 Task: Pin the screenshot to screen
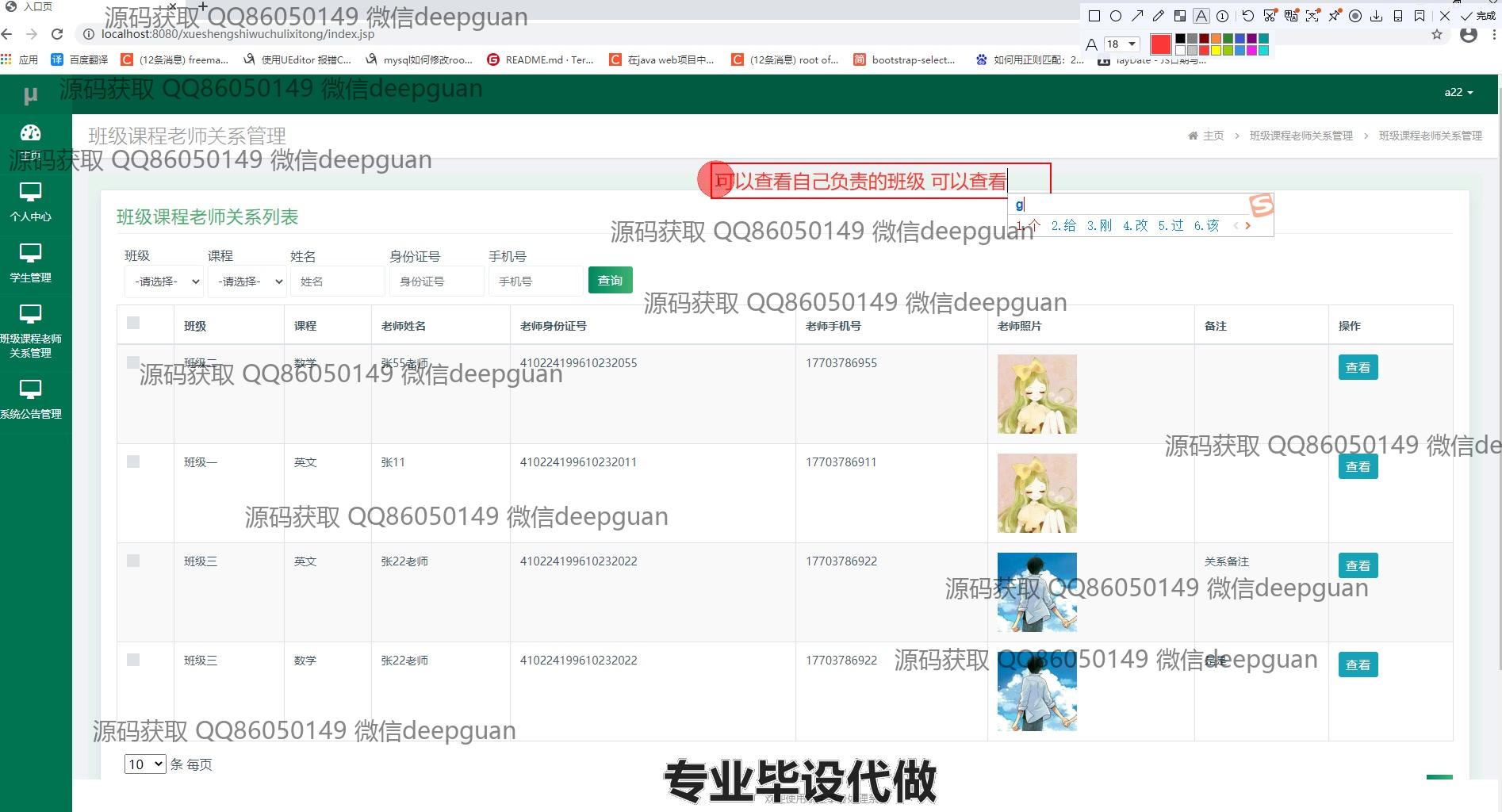(1335, 16)
